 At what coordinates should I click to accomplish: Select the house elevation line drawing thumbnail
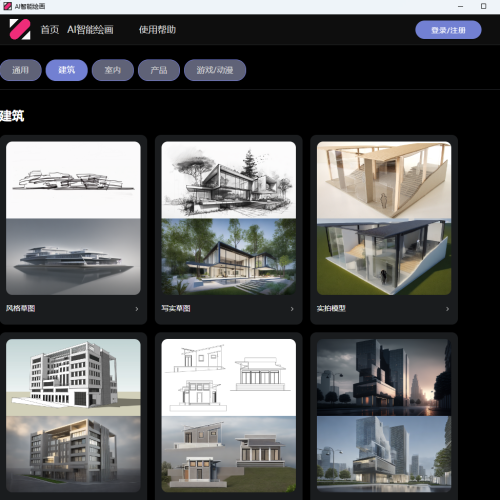point(229,415)
